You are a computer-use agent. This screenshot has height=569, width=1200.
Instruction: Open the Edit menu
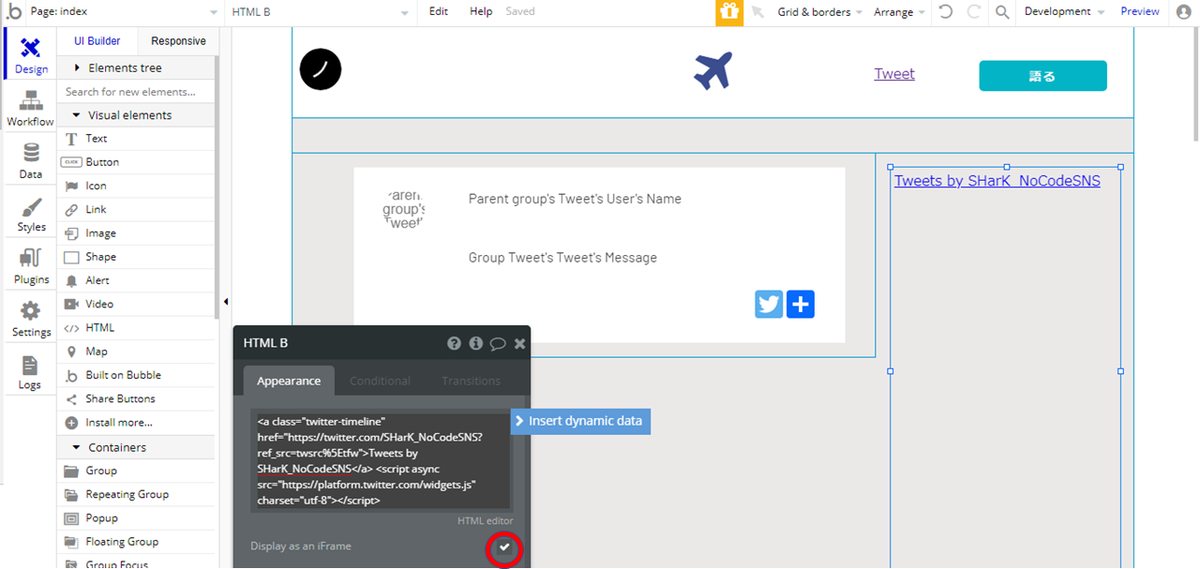tap(438, 12)
